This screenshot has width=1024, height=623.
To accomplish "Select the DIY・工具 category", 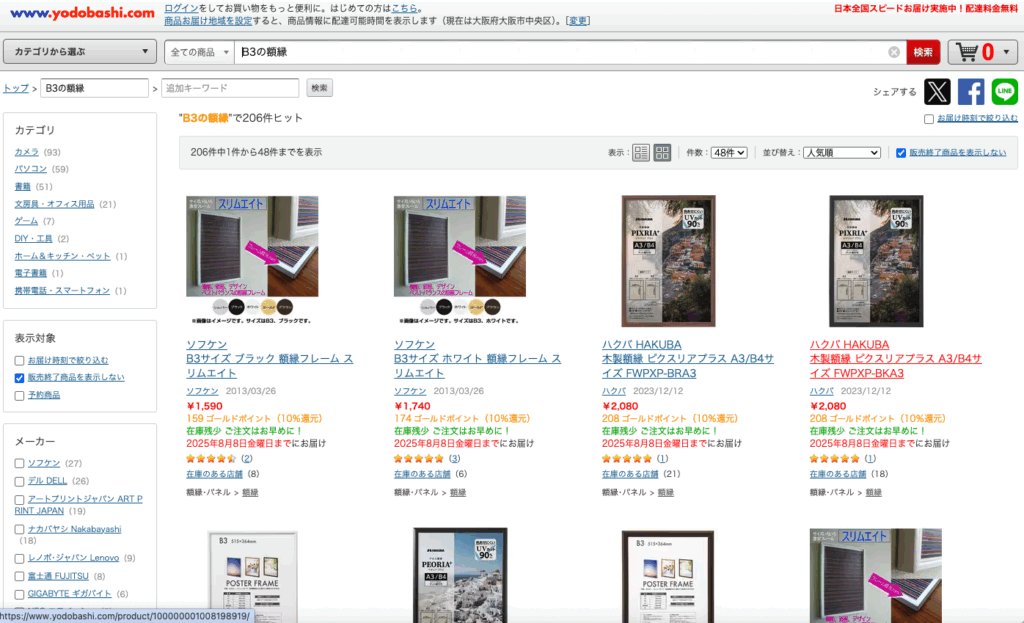I will (33, 239).
